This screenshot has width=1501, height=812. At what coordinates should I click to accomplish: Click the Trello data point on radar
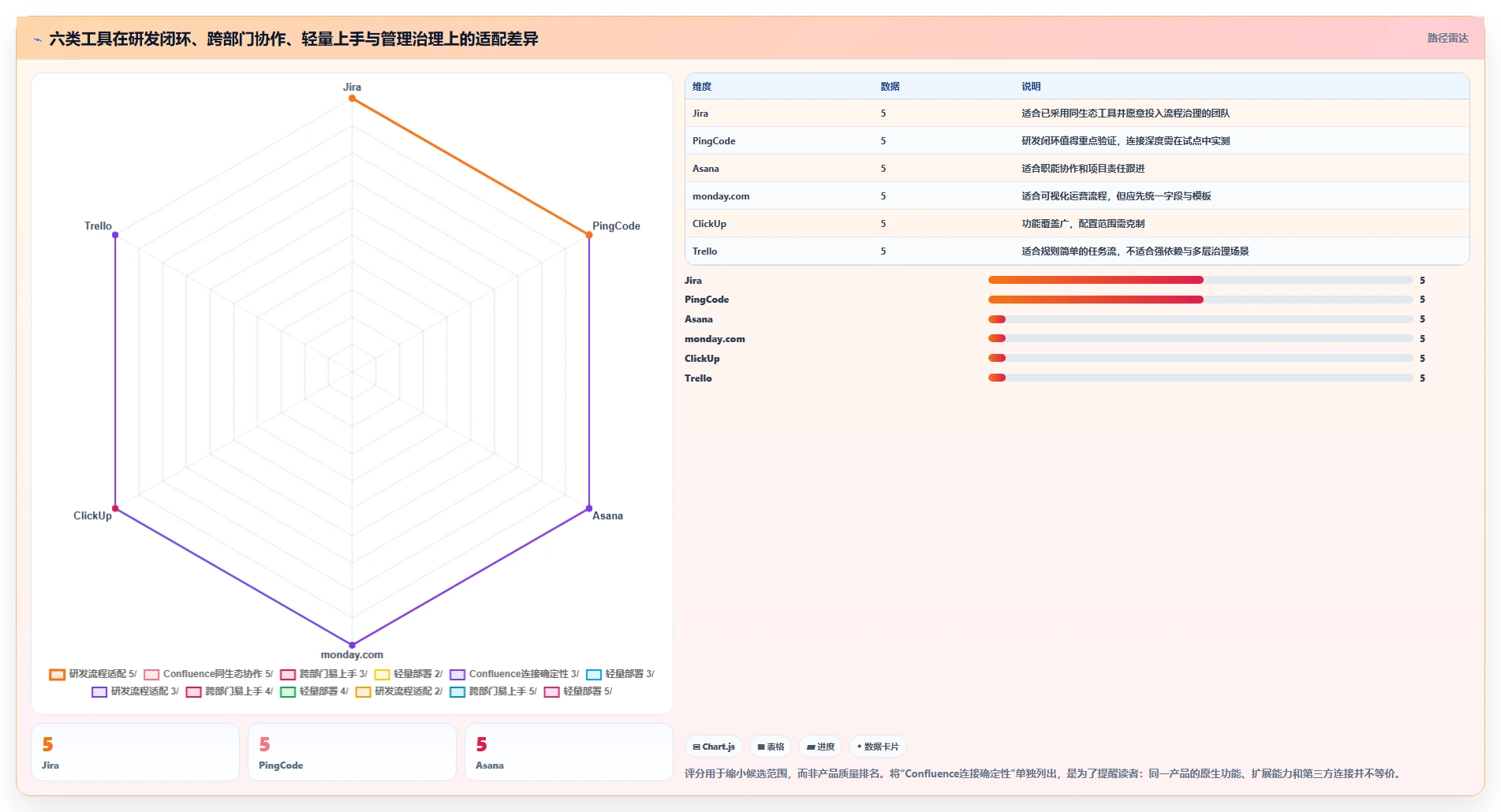tap(115, 235)
